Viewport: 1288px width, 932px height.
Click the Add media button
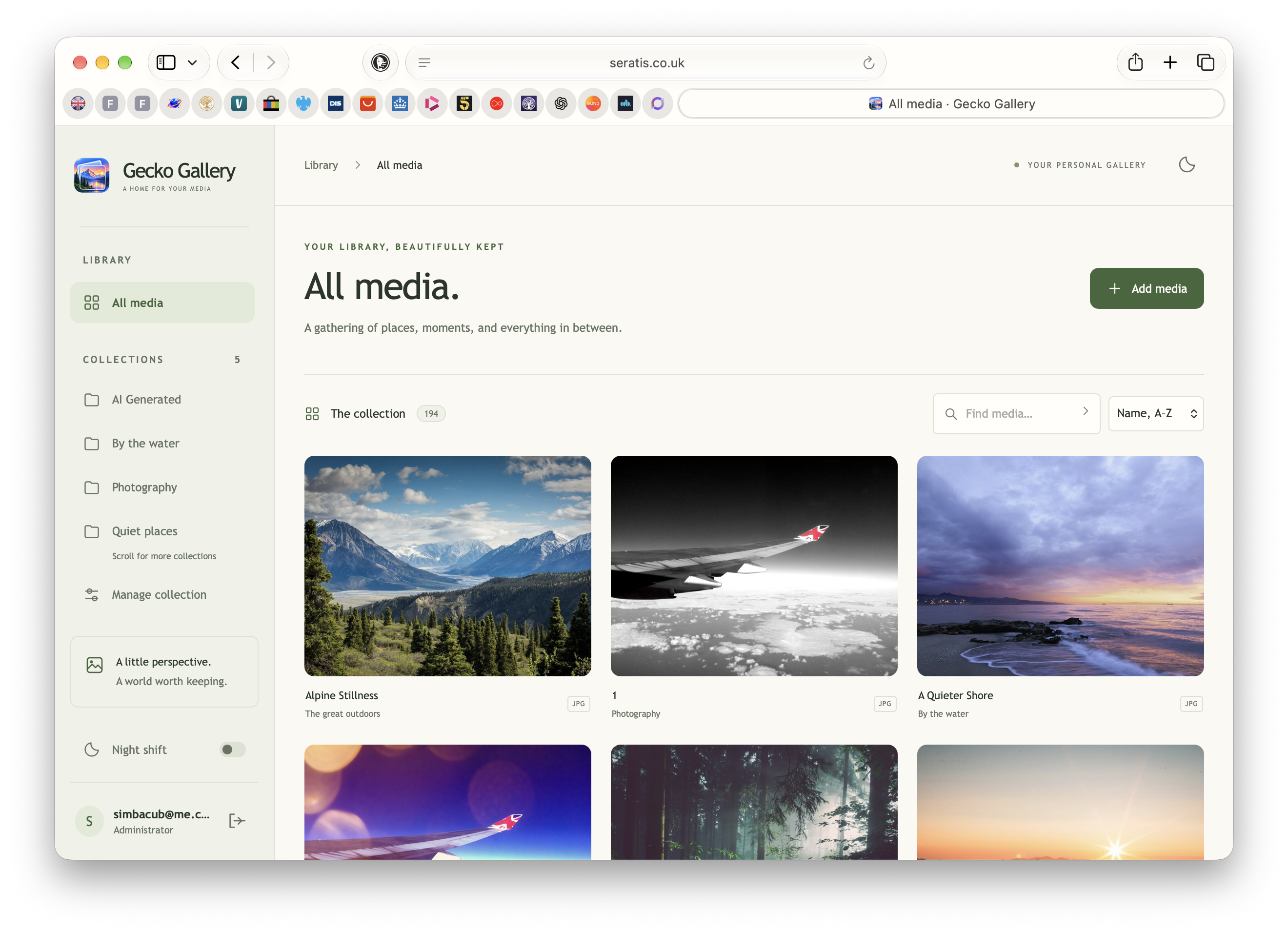click(x=1146, y=288)
